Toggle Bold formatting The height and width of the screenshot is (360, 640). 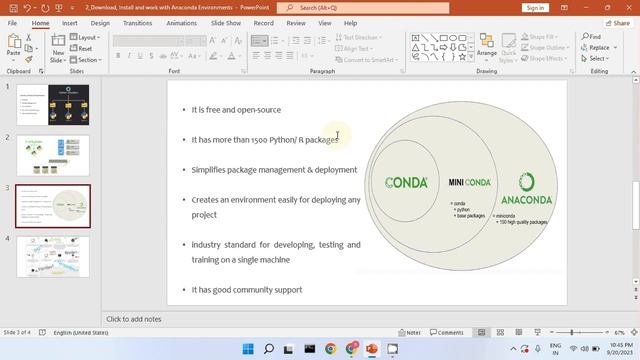pos(118,56)
